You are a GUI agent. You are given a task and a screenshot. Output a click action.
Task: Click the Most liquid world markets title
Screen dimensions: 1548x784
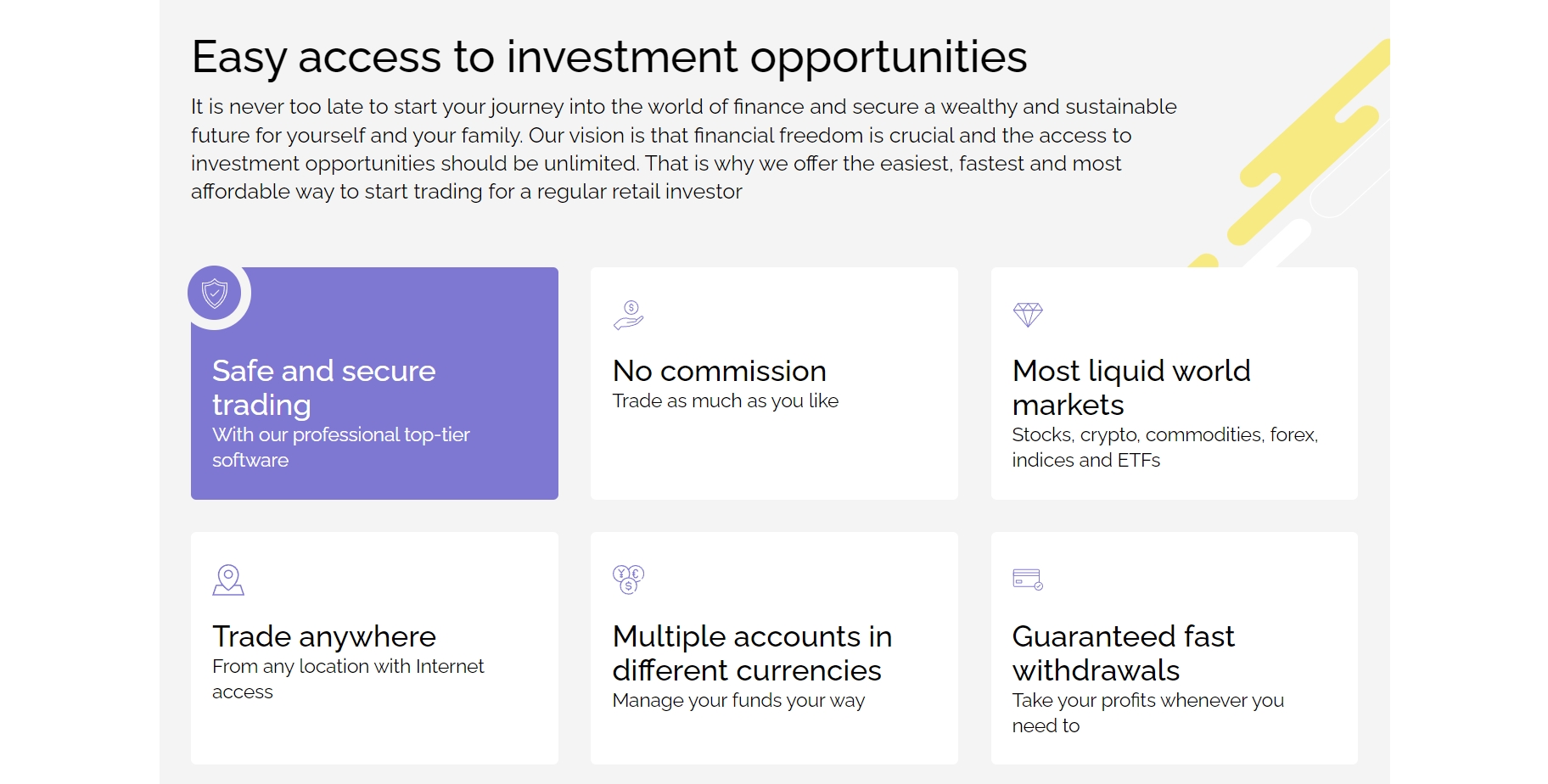(x=1131, y=388)
